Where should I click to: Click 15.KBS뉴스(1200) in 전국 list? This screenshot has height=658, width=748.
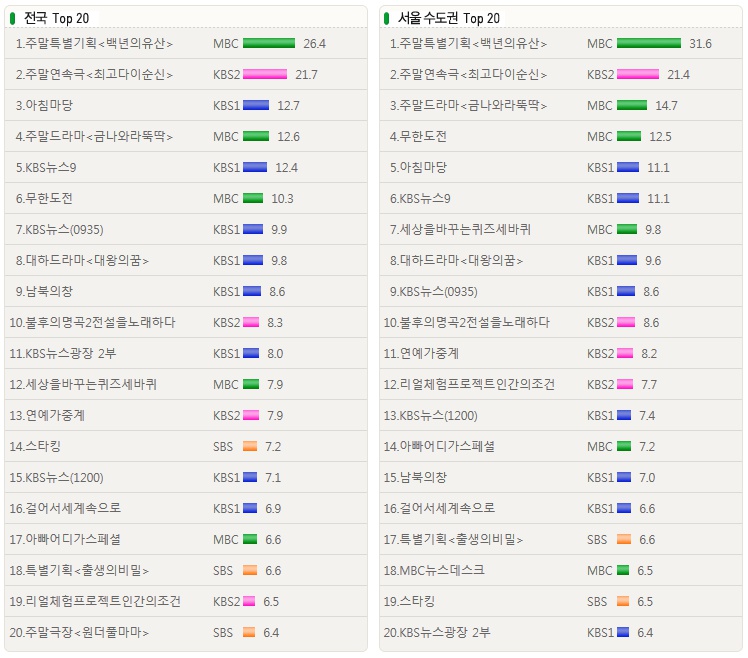(x=56, y=478)
